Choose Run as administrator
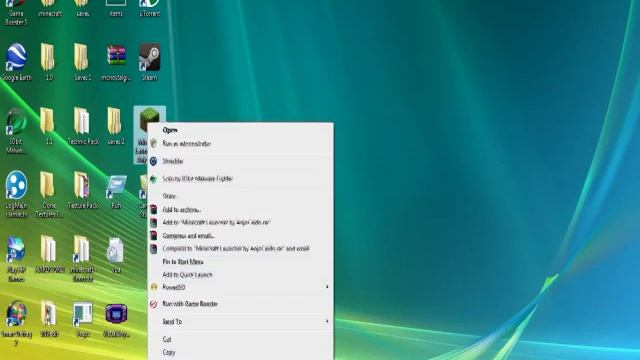The width and height of the screenshot is (640, 360). pyautogui.click(x=240, y=144)
